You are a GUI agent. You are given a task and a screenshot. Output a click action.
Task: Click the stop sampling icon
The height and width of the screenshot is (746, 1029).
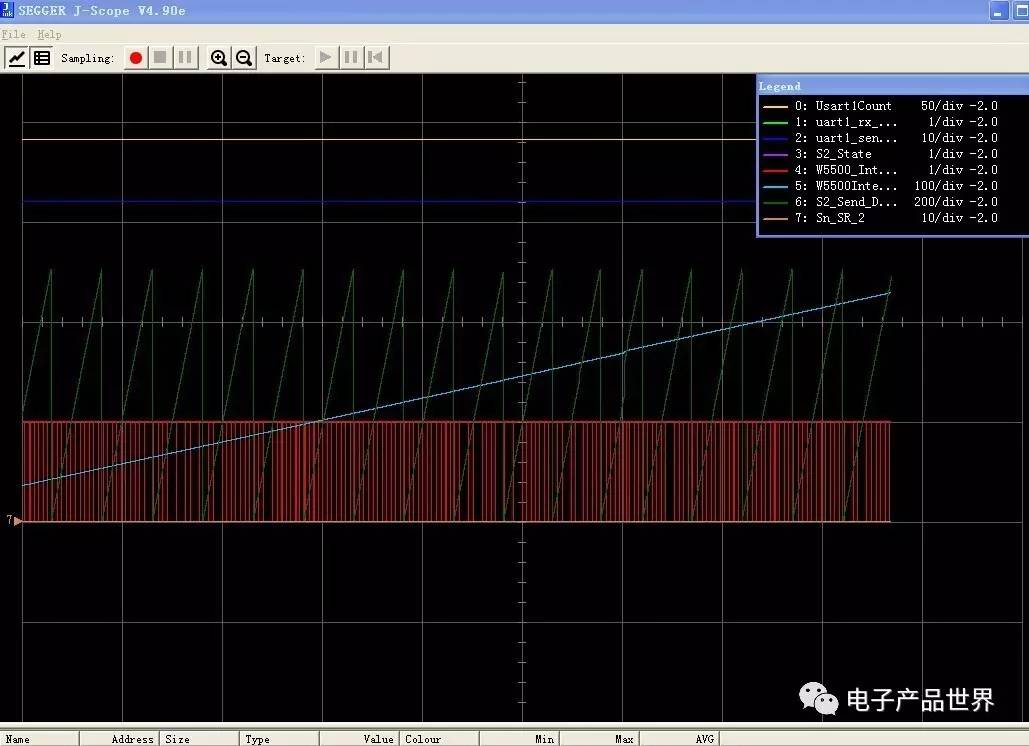tap(160, 57)
